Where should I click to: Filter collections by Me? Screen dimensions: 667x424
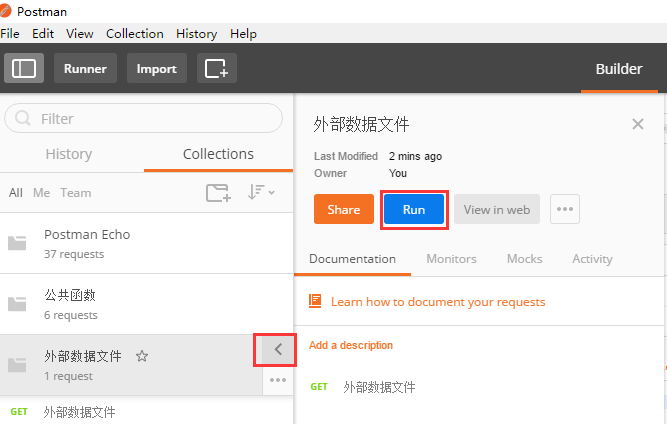pos(42,193)
